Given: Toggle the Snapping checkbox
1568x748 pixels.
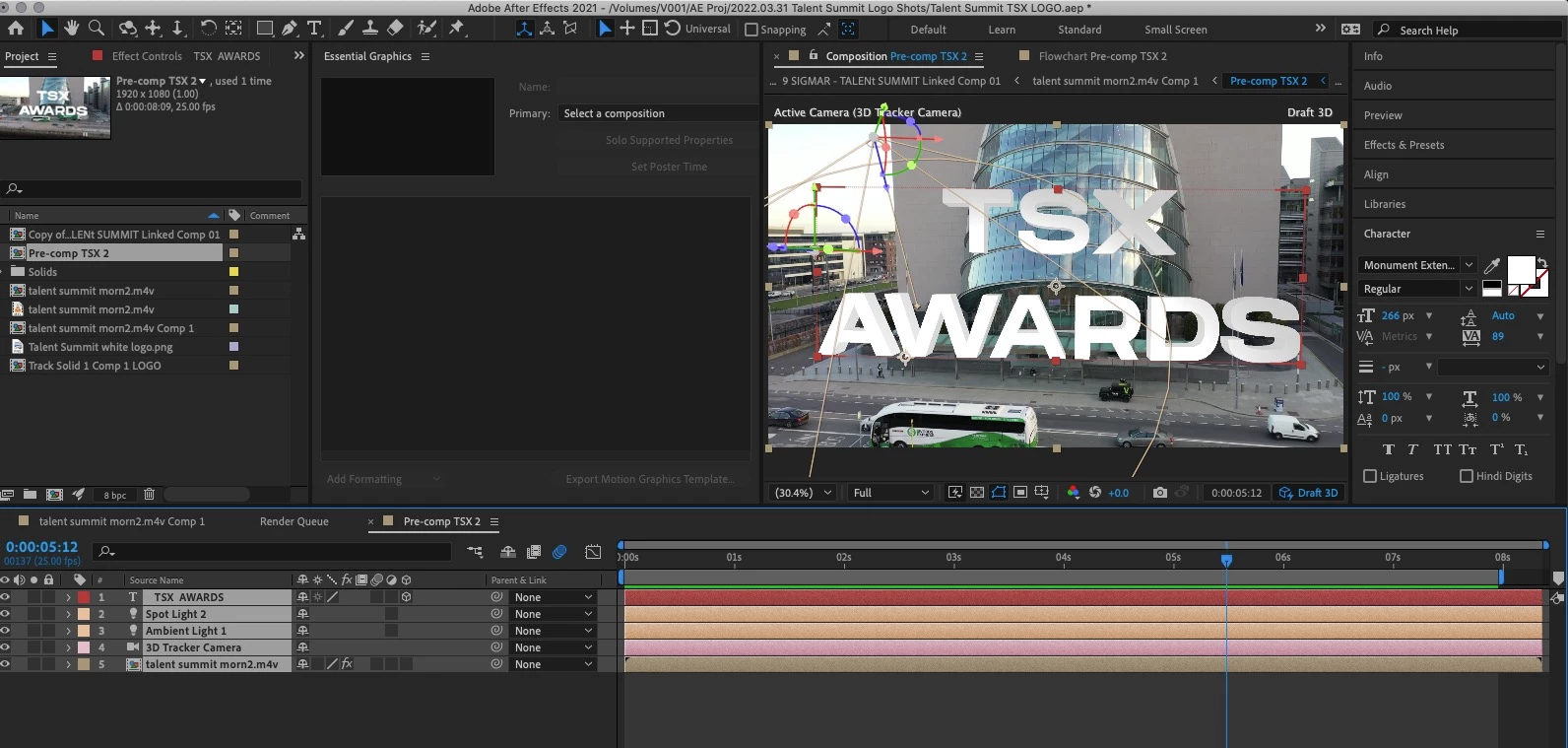Looking at the screenshot, I should point(751,30).
